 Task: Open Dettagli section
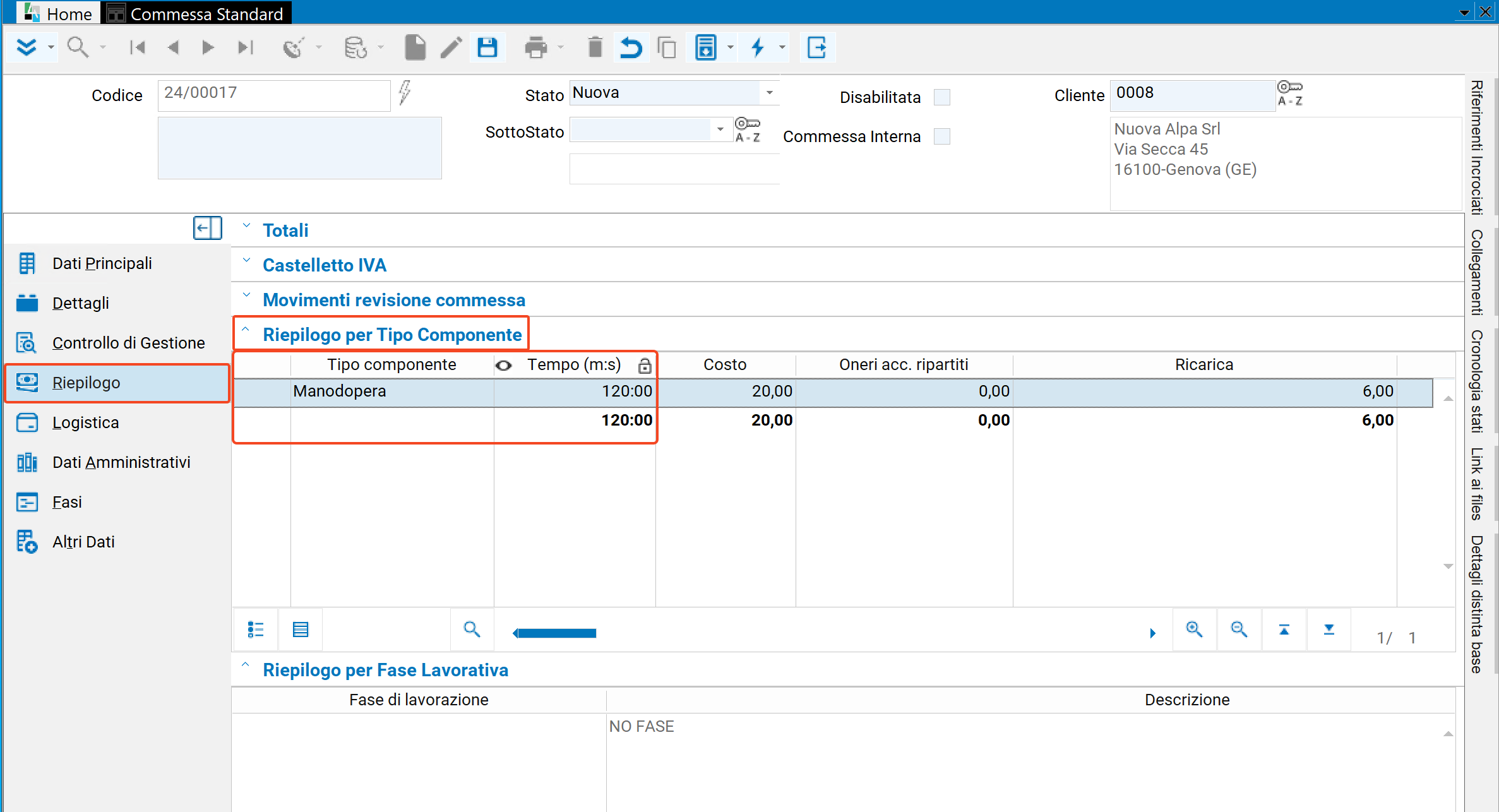(81, 303)
